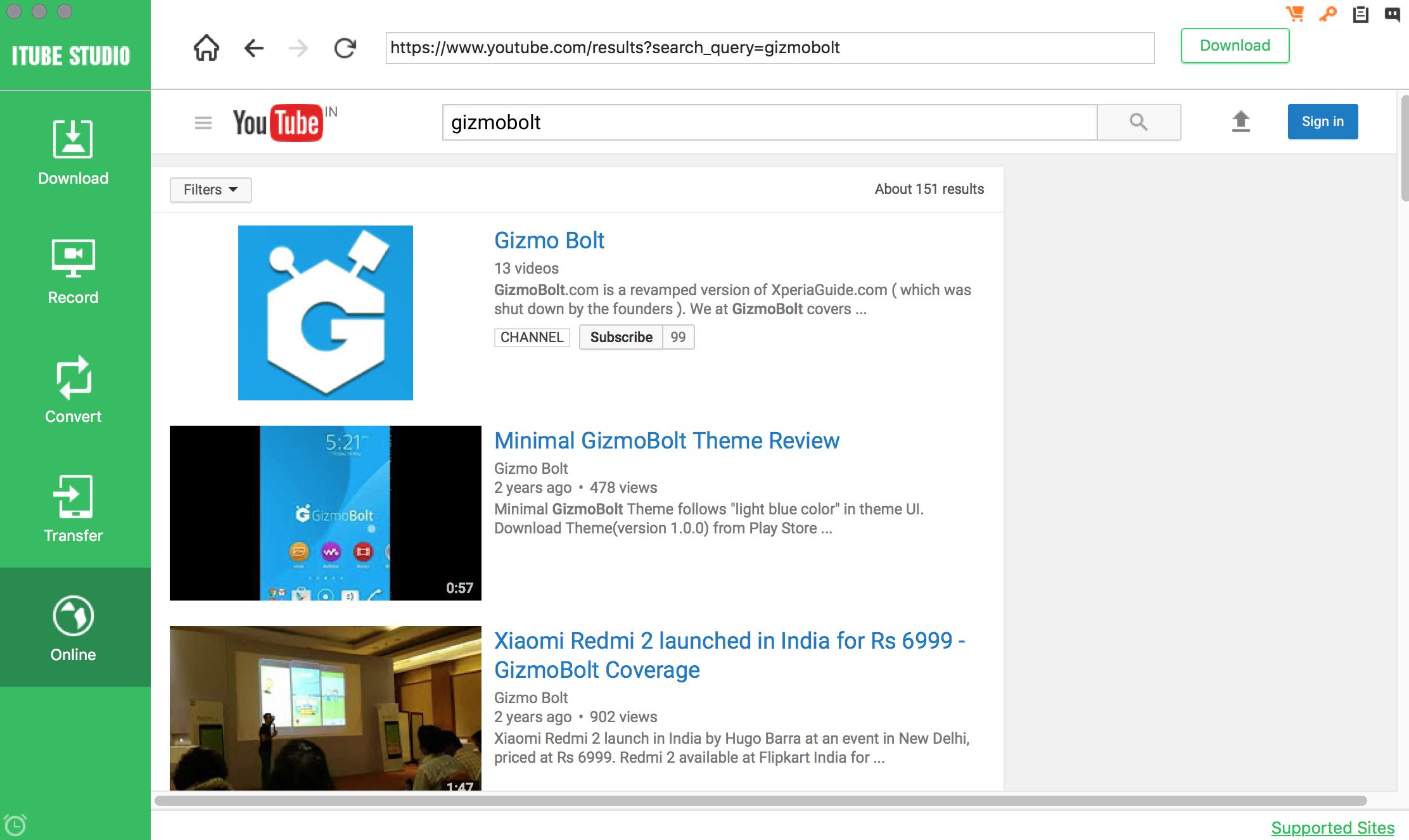Screen dimensions: 1409x840
Task: Click the registration key icon
Action: pyautogui.click(x=1328, y=13)
